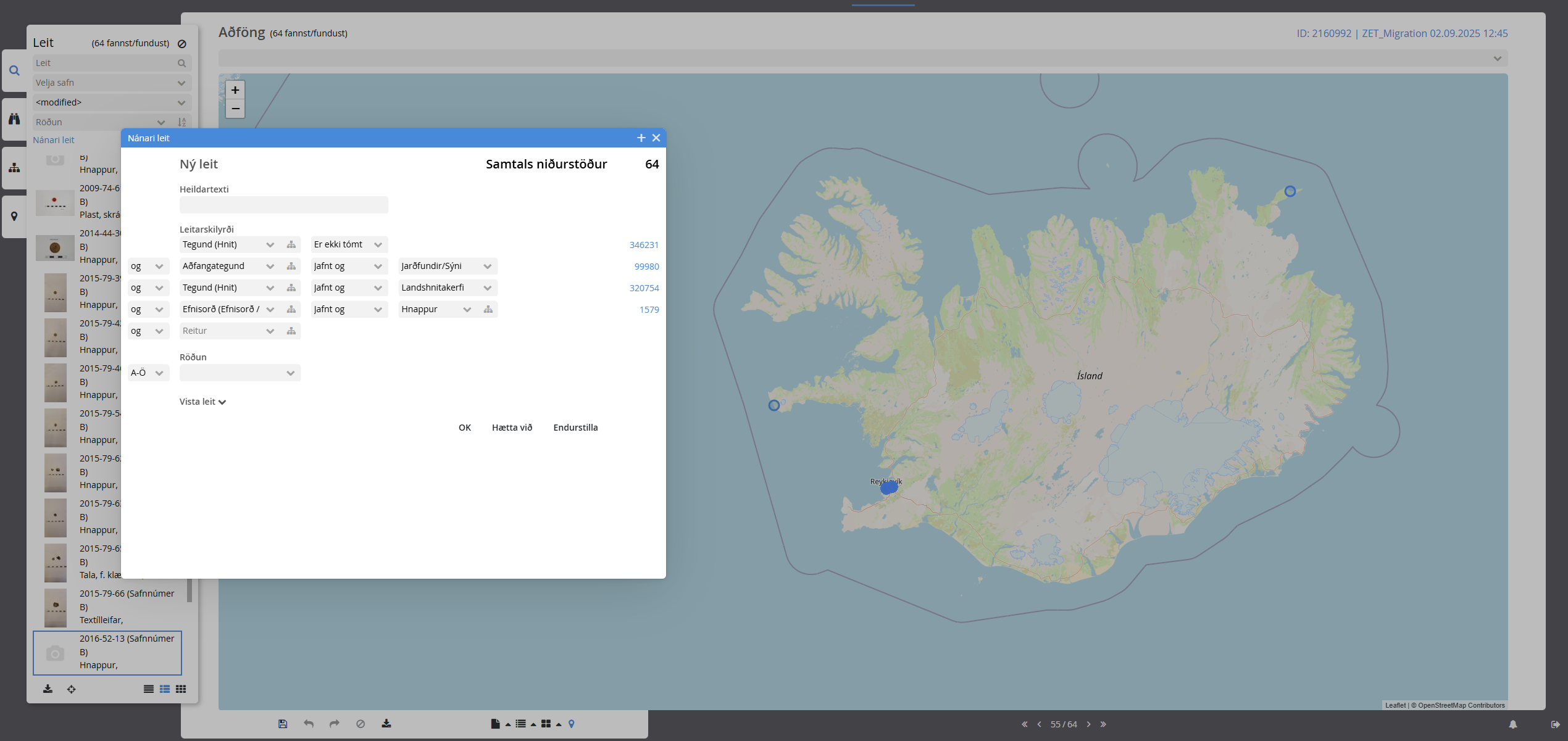
Task: Switch results list to compact list view
Action: click(149, 689)
